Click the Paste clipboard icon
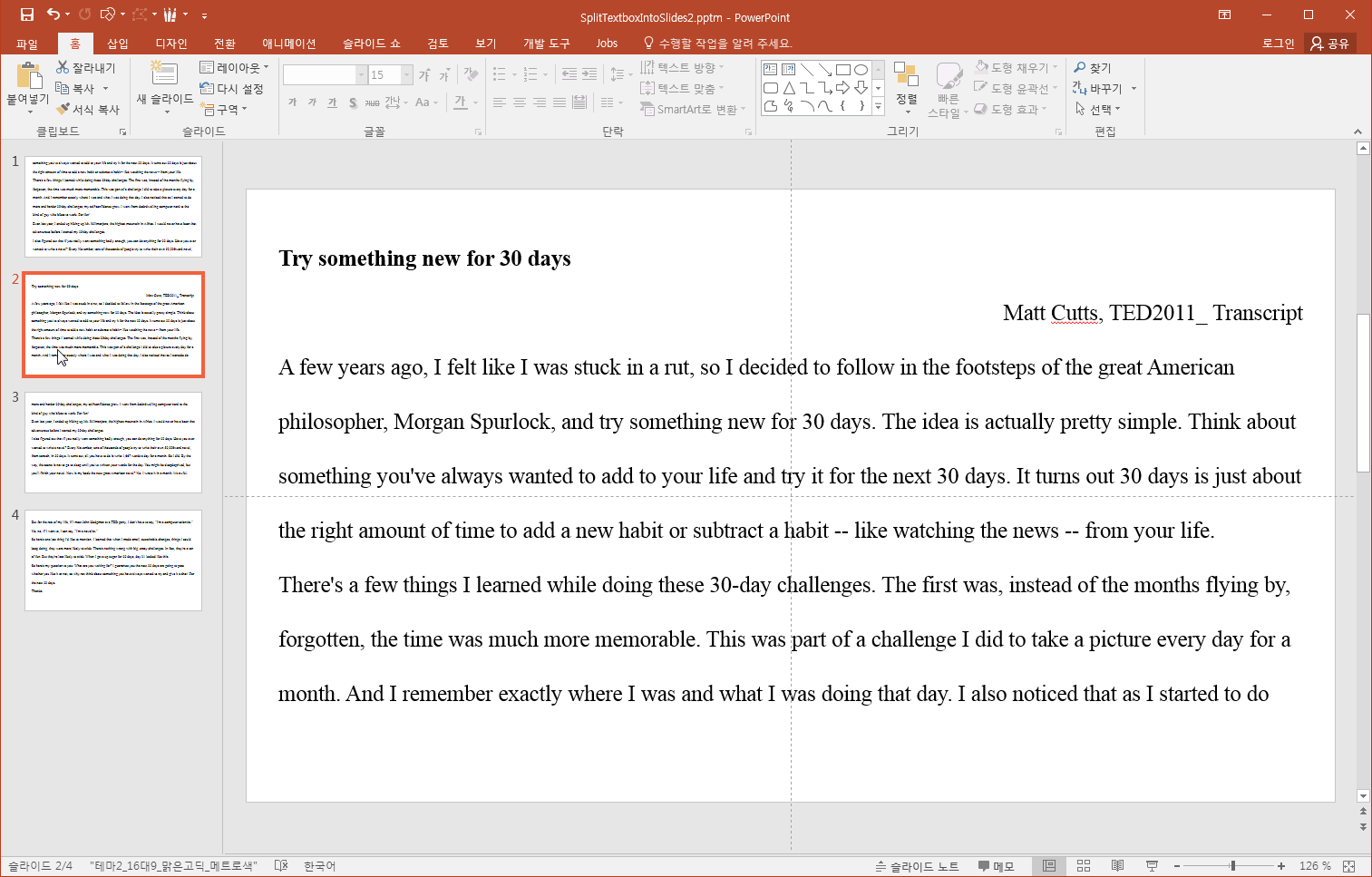The height and width of the screenshot is (877, 1372). point(28,76)
